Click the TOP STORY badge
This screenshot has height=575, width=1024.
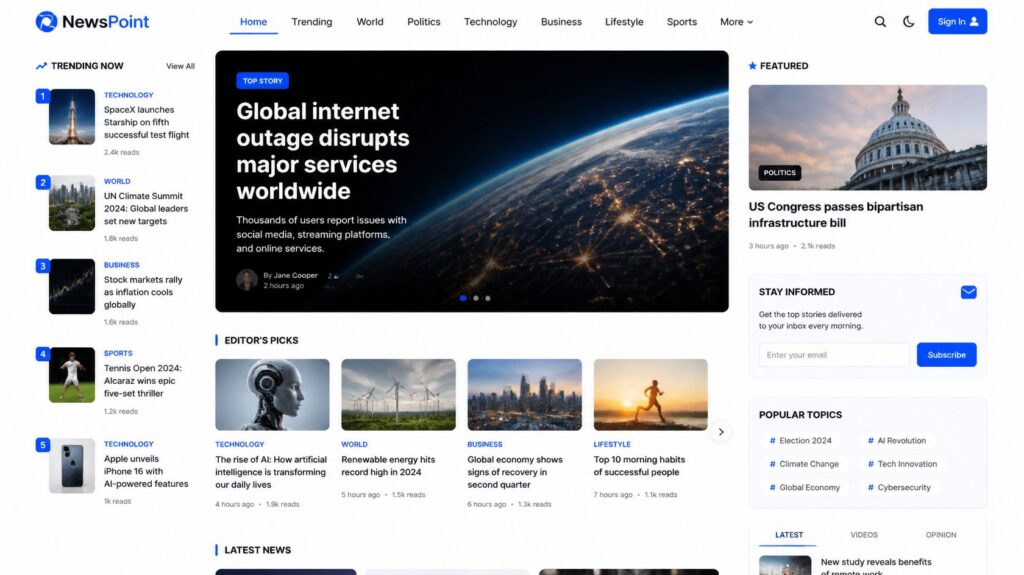click(263, 80)
